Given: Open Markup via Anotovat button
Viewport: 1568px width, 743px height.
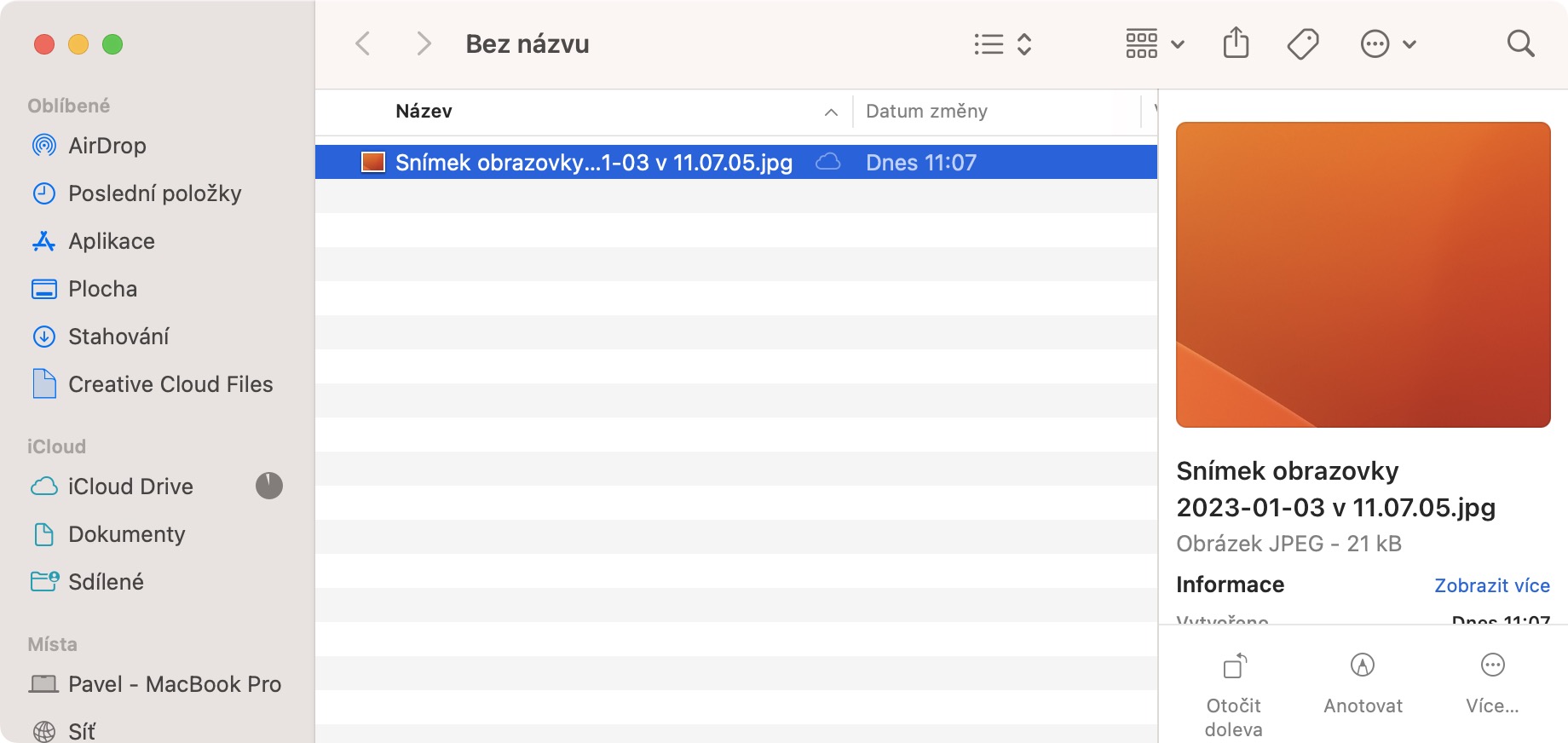Looking at the screenshot, I should 1363,682.
